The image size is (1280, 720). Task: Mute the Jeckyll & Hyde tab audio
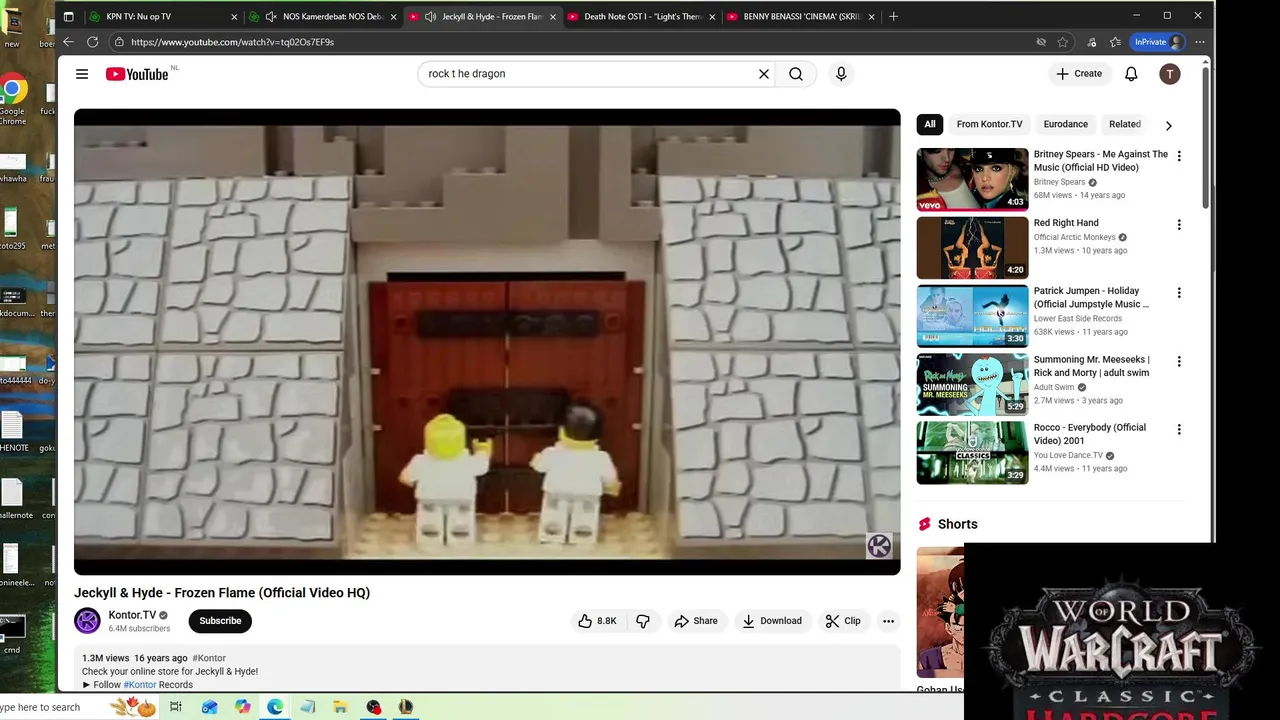pos(430,16)
